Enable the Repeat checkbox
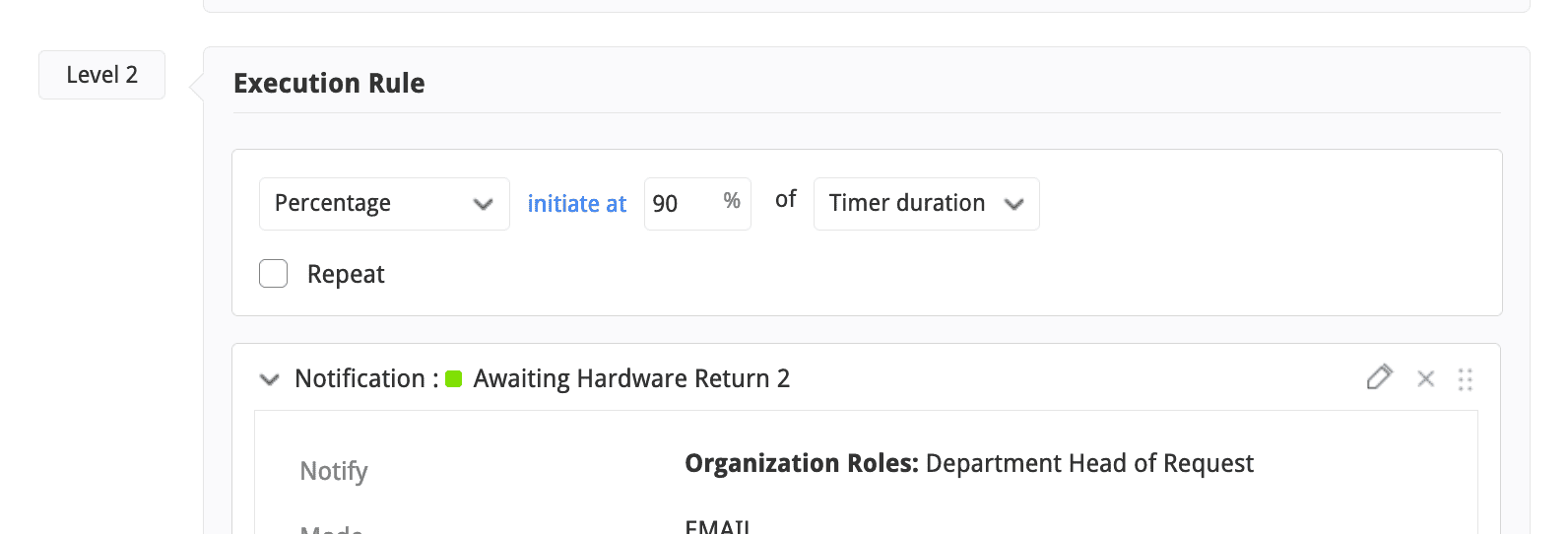 click(x=274, y=274)
